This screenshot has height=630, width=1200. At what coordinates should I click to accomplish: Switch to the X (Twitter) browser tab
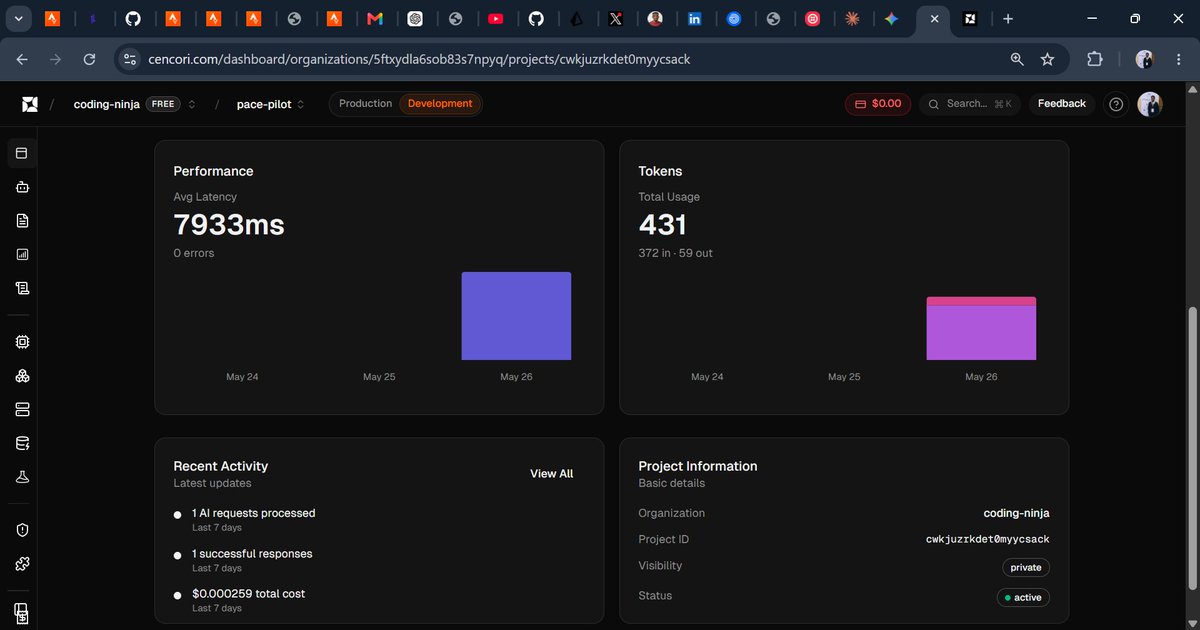[x=615, y=18]
